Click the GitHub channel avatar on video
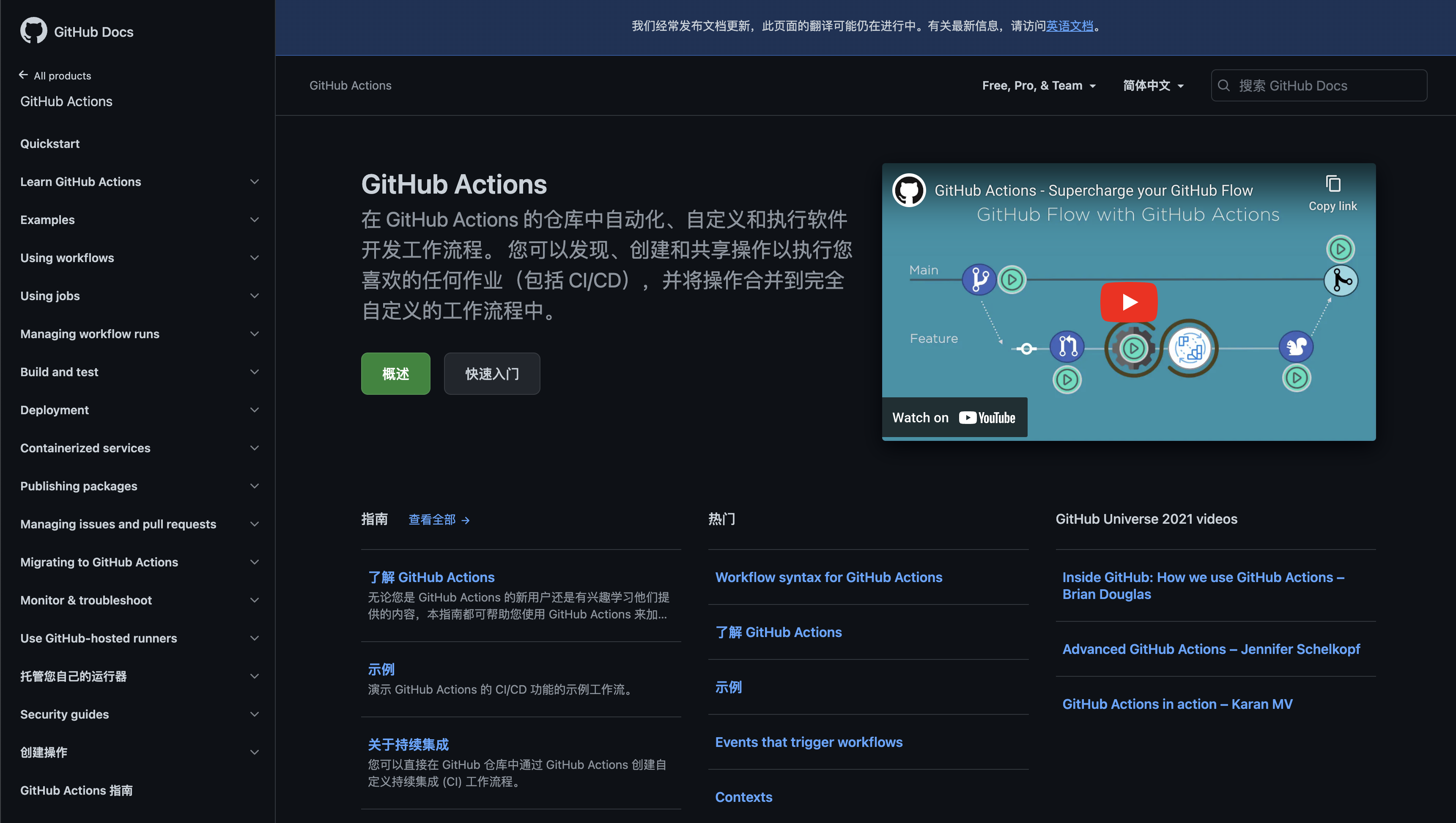The width and height of the screenshot is (1456, 823). (x=909, y=191)
